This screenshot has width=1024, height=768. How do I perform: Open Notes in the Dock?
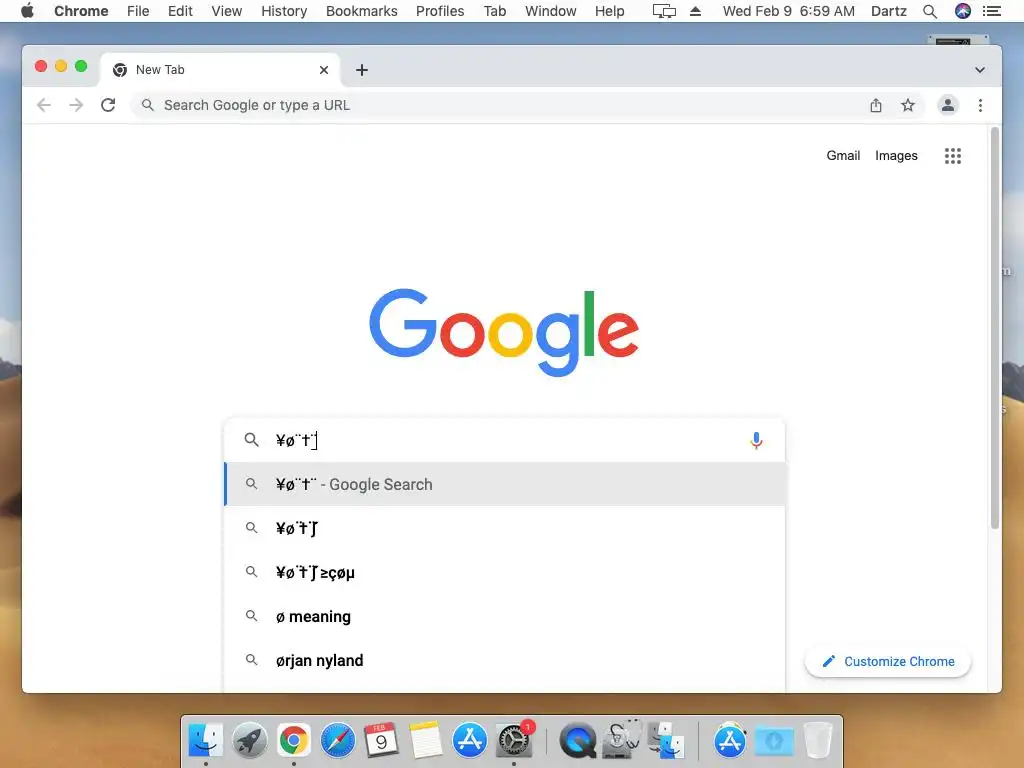(426, 741)
